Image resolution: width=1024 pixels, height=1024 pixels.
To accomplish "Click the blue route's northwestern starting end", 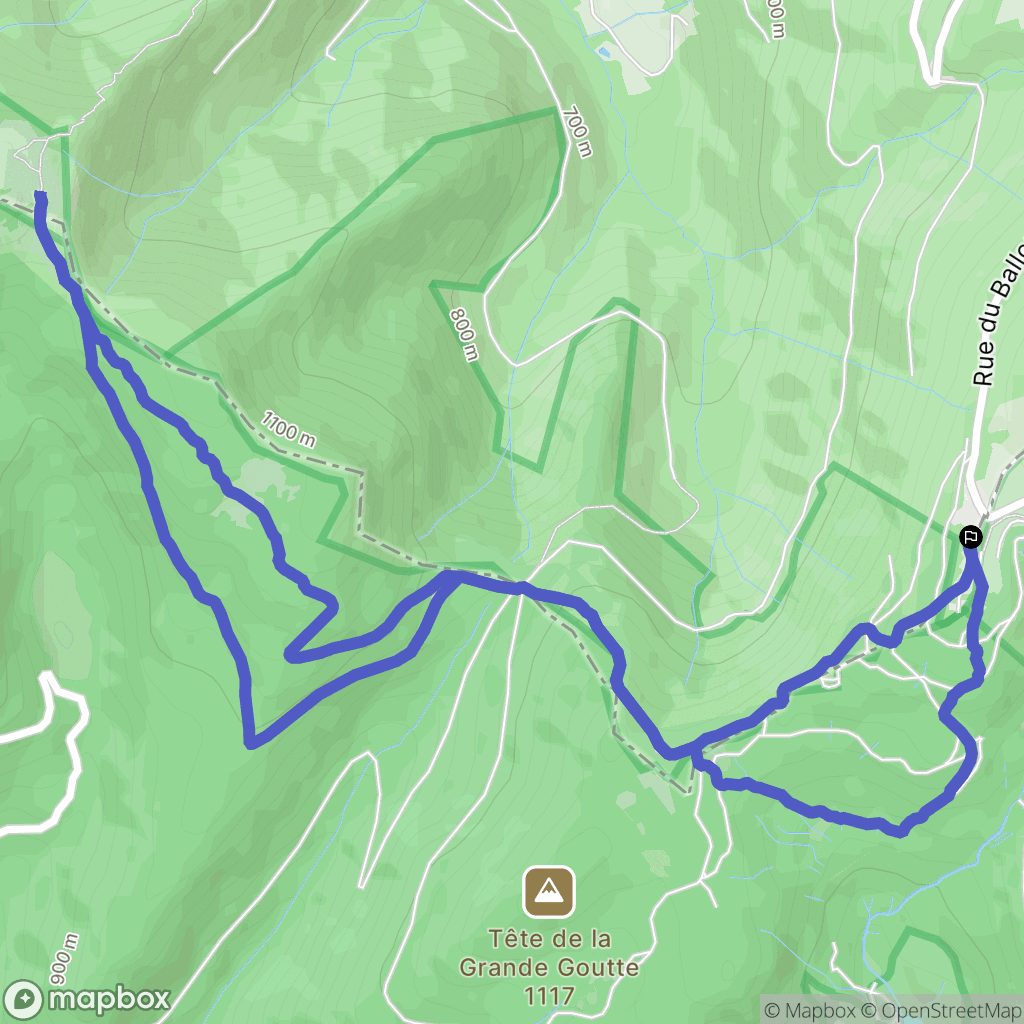I will 40,196.
